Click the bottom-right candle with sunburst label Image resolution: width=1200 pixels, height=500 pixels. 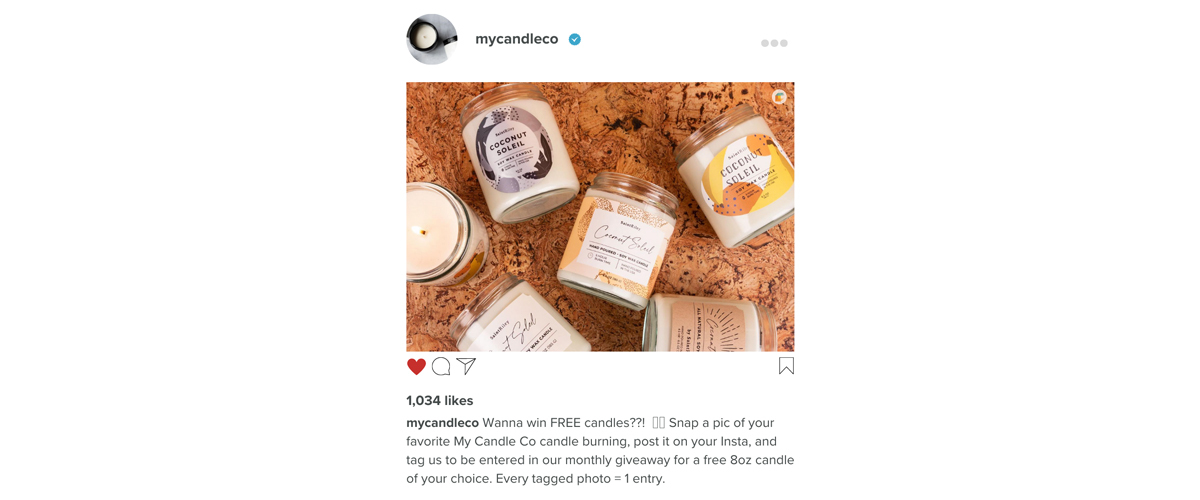(712, 322)
